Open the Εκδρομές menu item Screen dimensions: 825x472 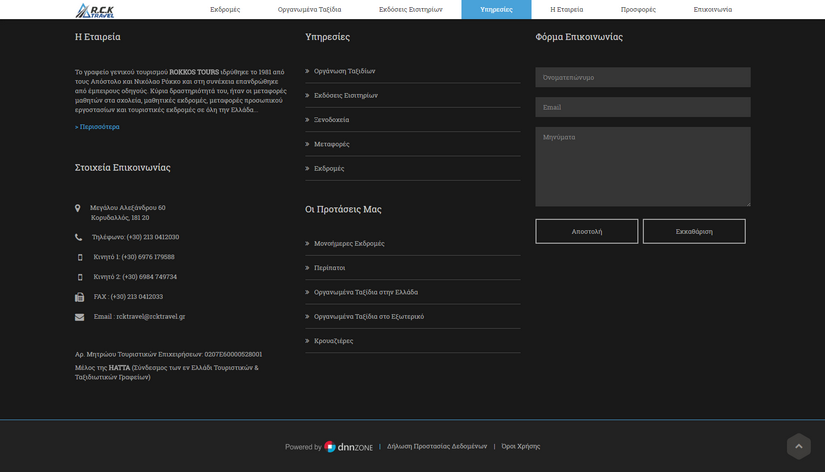(x=225, y=10)
